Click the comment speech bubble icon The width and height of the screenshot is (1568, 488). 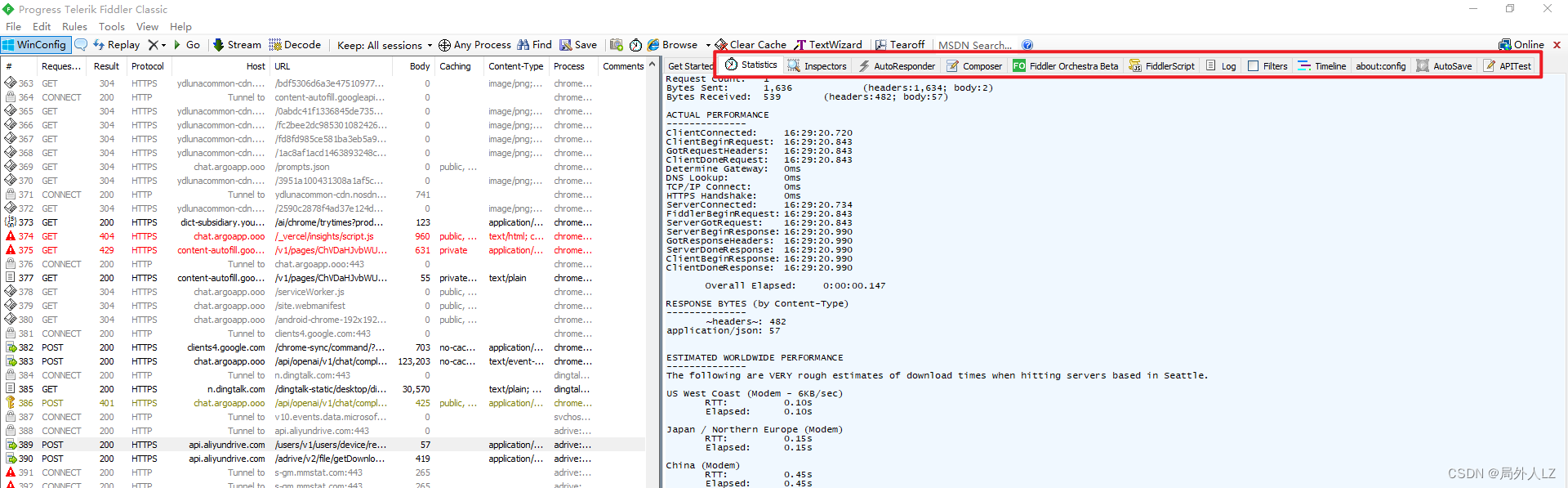[x=81, y=45]
